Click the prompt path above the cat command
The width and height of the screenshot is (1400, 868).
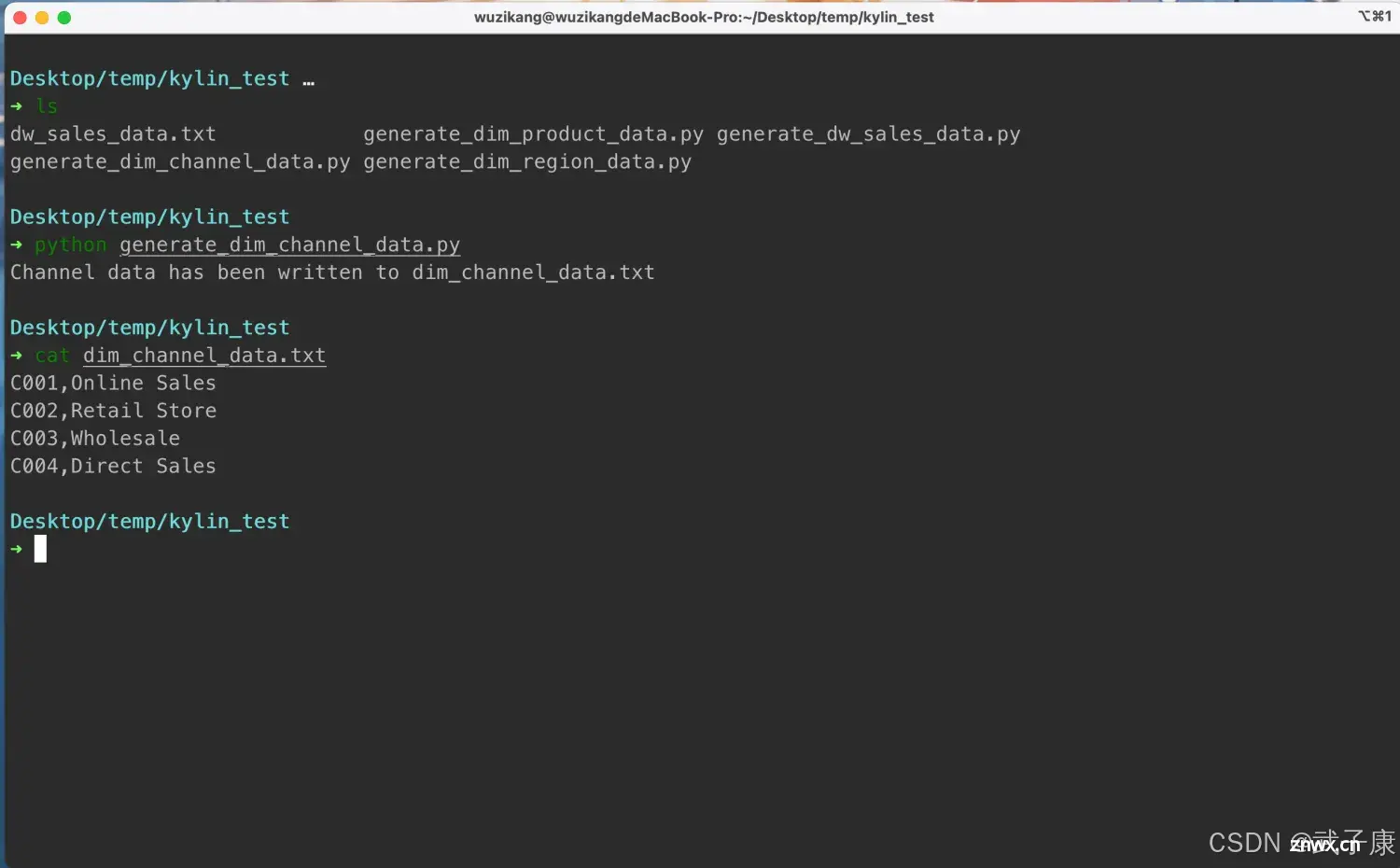coord(149,329)
